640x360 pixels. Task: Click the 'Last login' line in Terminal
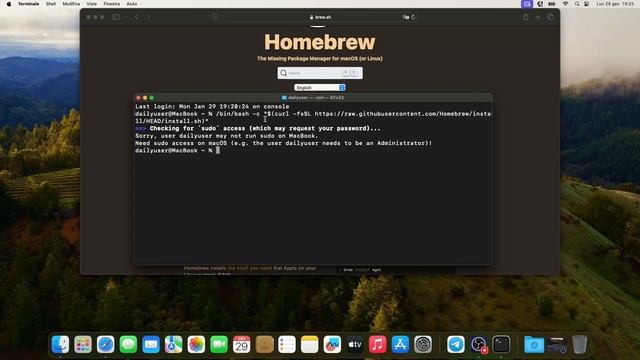pos(212,107)
